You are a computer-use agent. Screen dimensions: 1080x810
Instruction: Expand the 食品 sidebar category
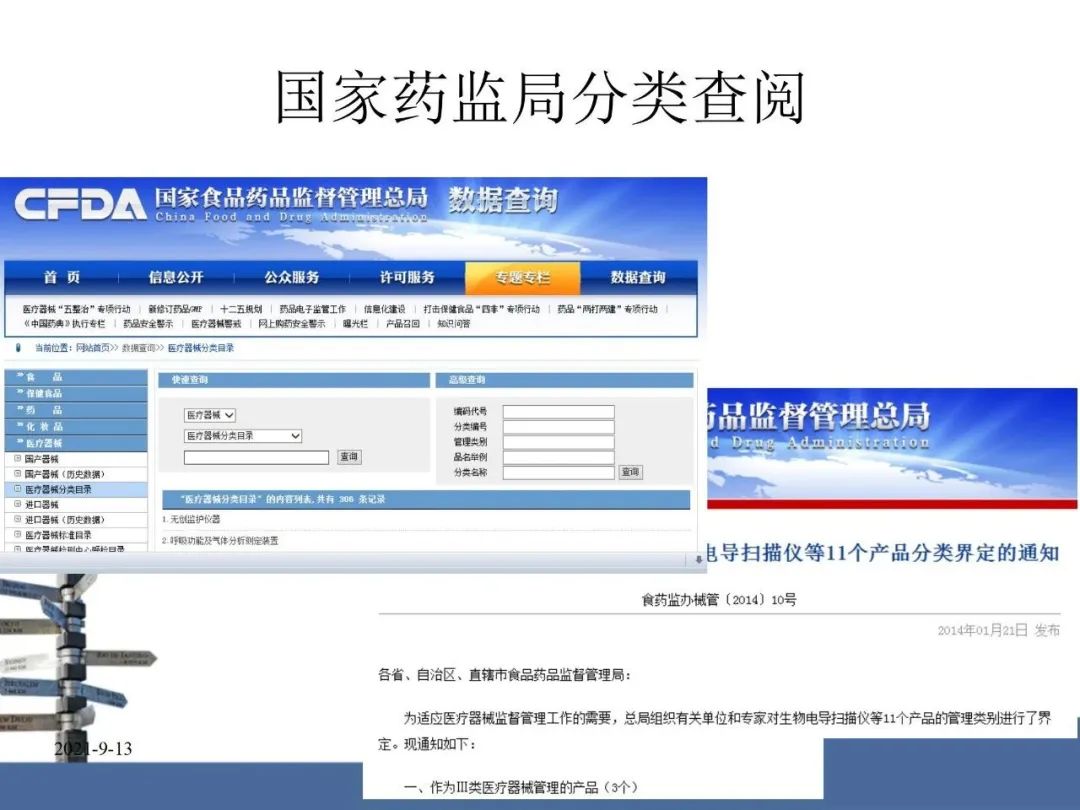[76, 377]
